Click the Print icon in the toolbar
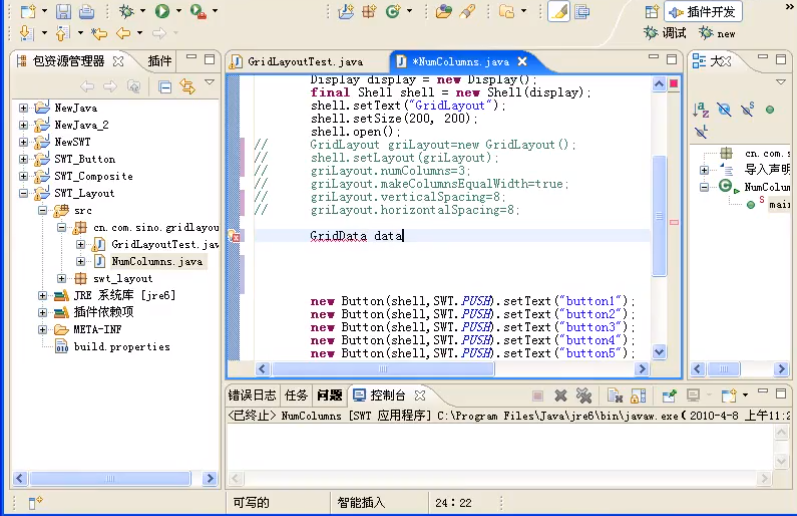Viewport: 797px width, 516px height. coord(87,12)
